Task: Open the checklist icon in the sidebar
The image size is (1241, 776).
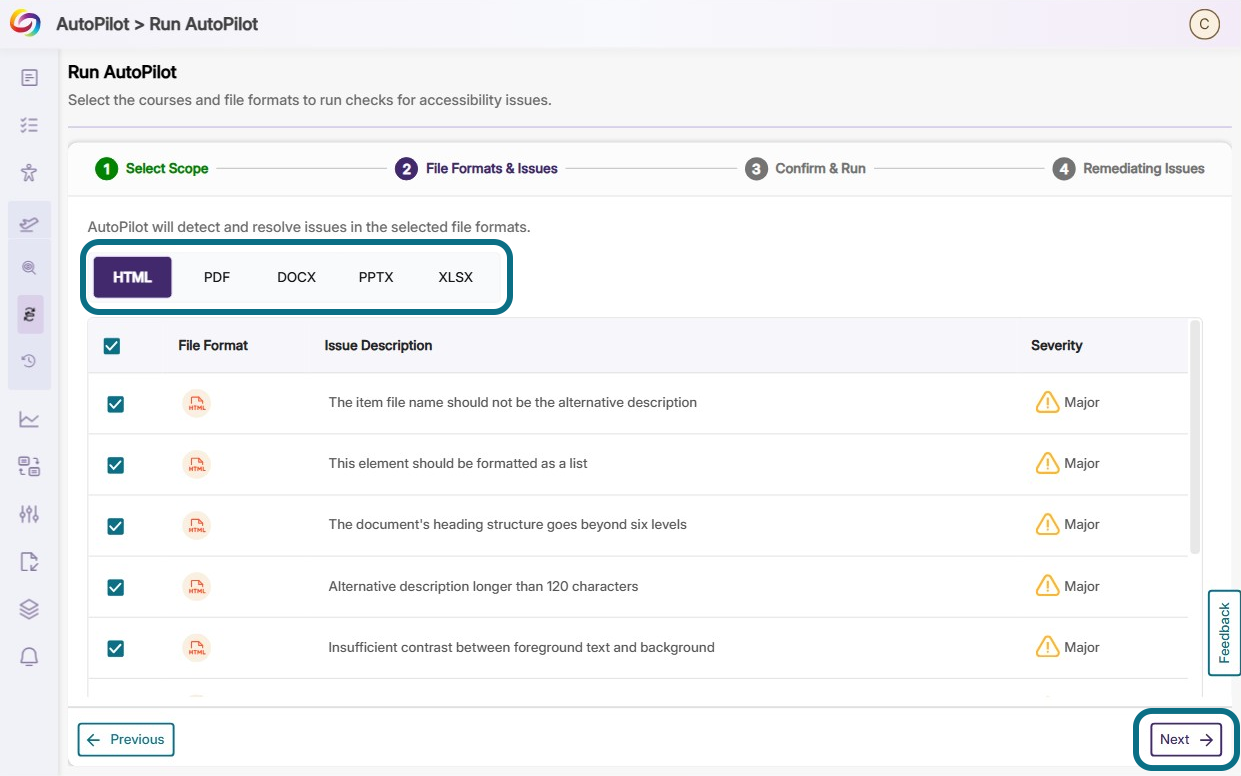Action: click(x=29, y=125)
